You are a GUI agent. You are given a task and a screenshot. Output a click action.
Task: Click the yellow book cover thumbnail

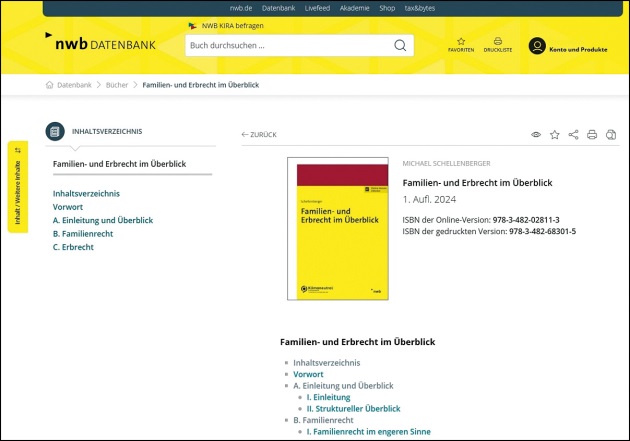(x=337, y=228)
